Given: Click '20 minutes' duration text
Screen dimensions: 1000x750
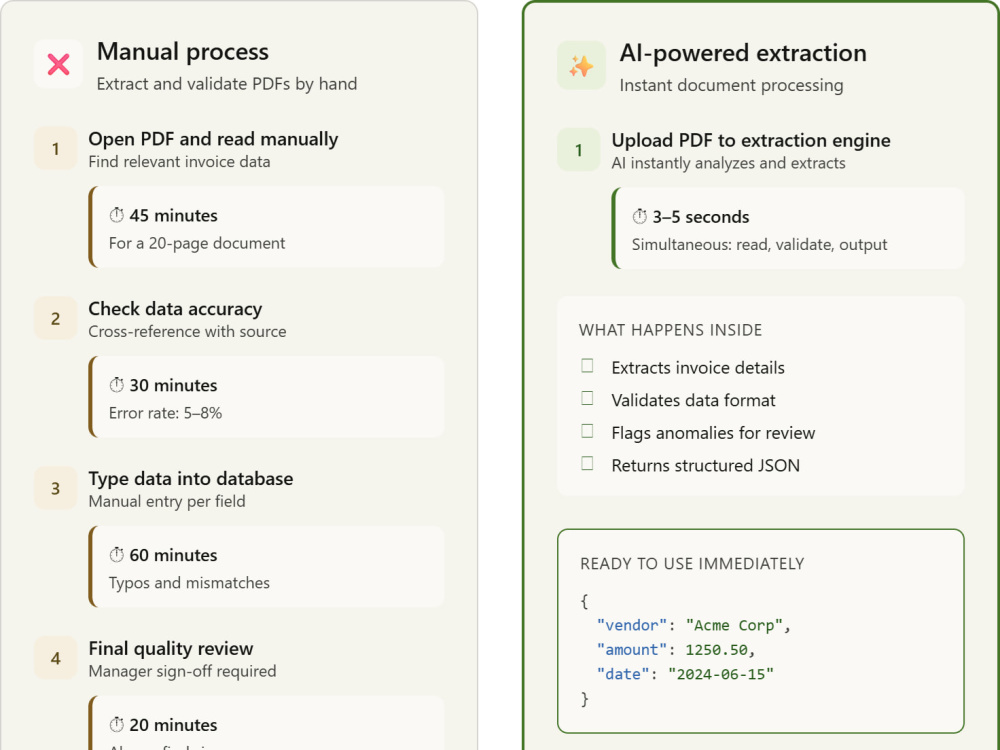Looking at the screenshot, I should tap(173, 724).
